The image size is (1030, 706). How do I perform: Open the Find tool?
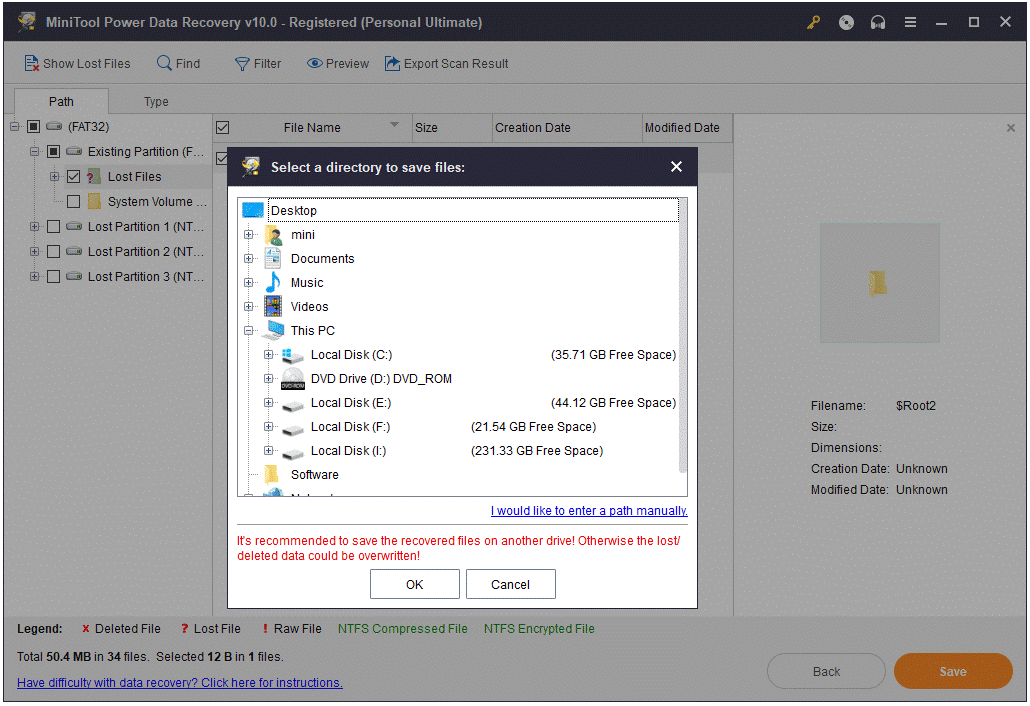[x=178, y=64]
